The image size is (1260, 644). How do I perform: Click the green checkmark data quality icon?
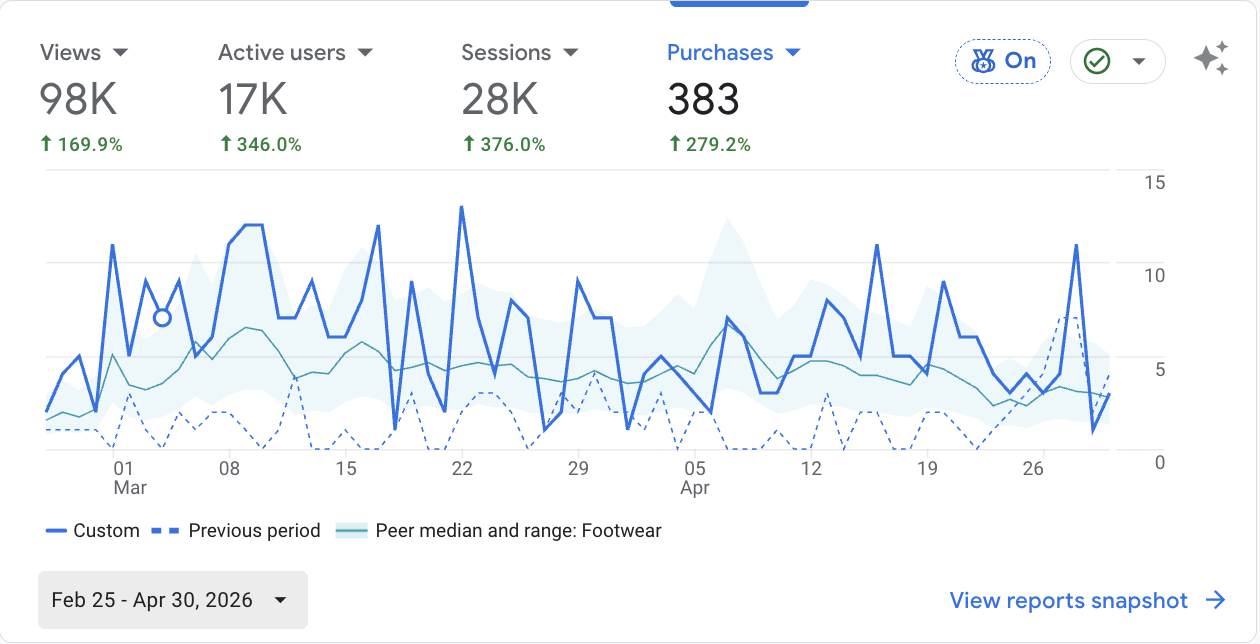(1097, 62)
